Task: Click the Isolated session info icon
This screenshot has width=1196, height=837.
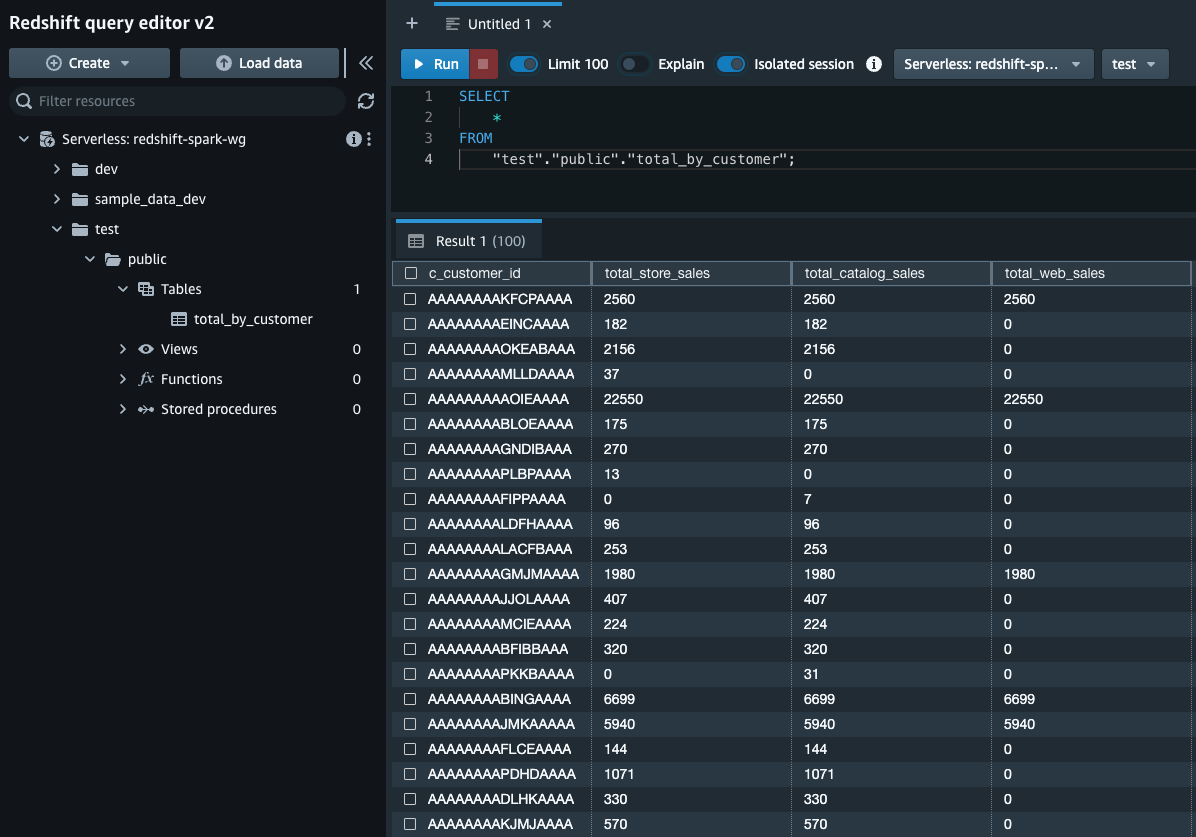Action: pos(874,64)
